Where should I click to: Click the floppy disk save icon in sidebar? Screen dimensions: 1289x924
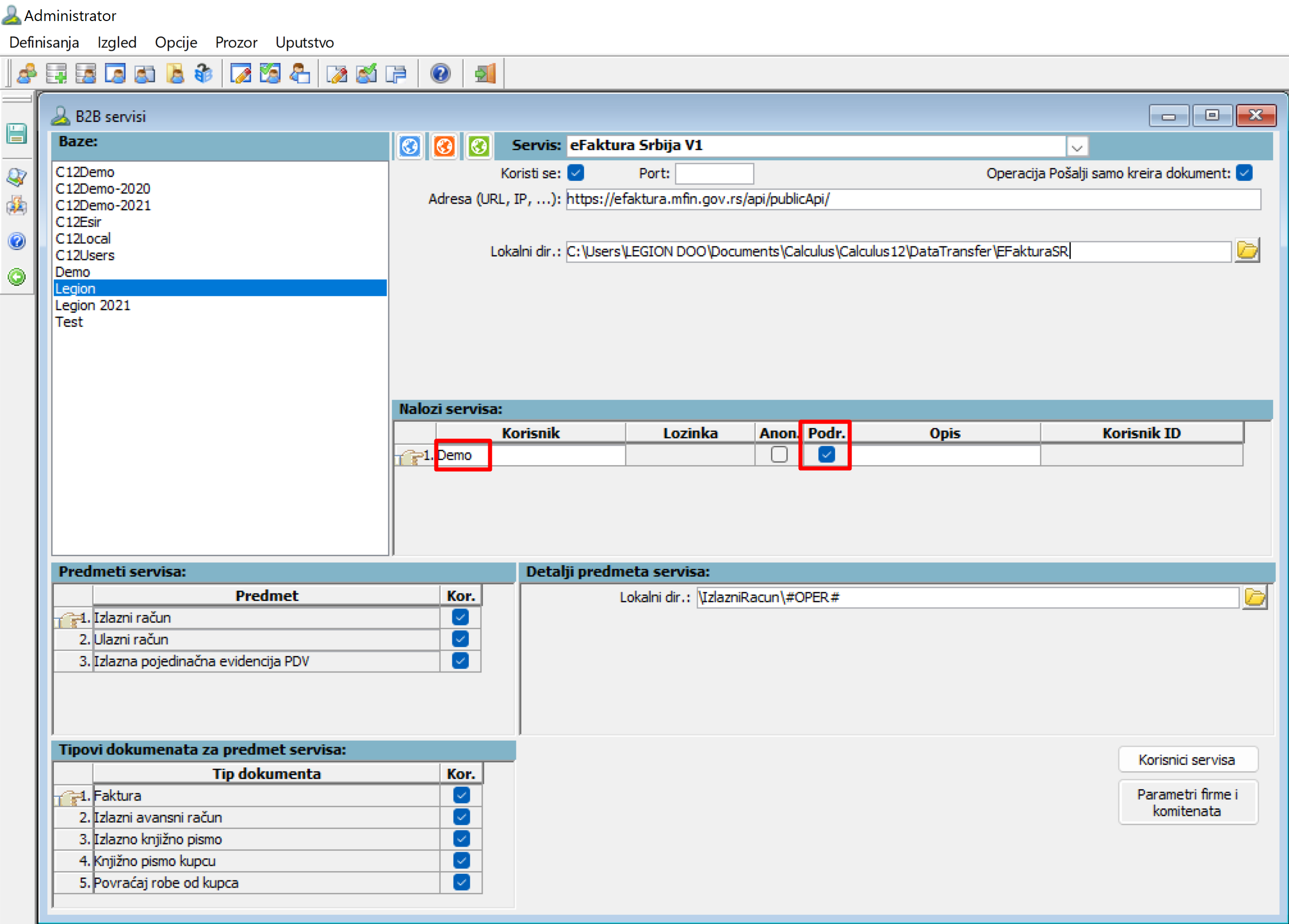pos(17,134)
